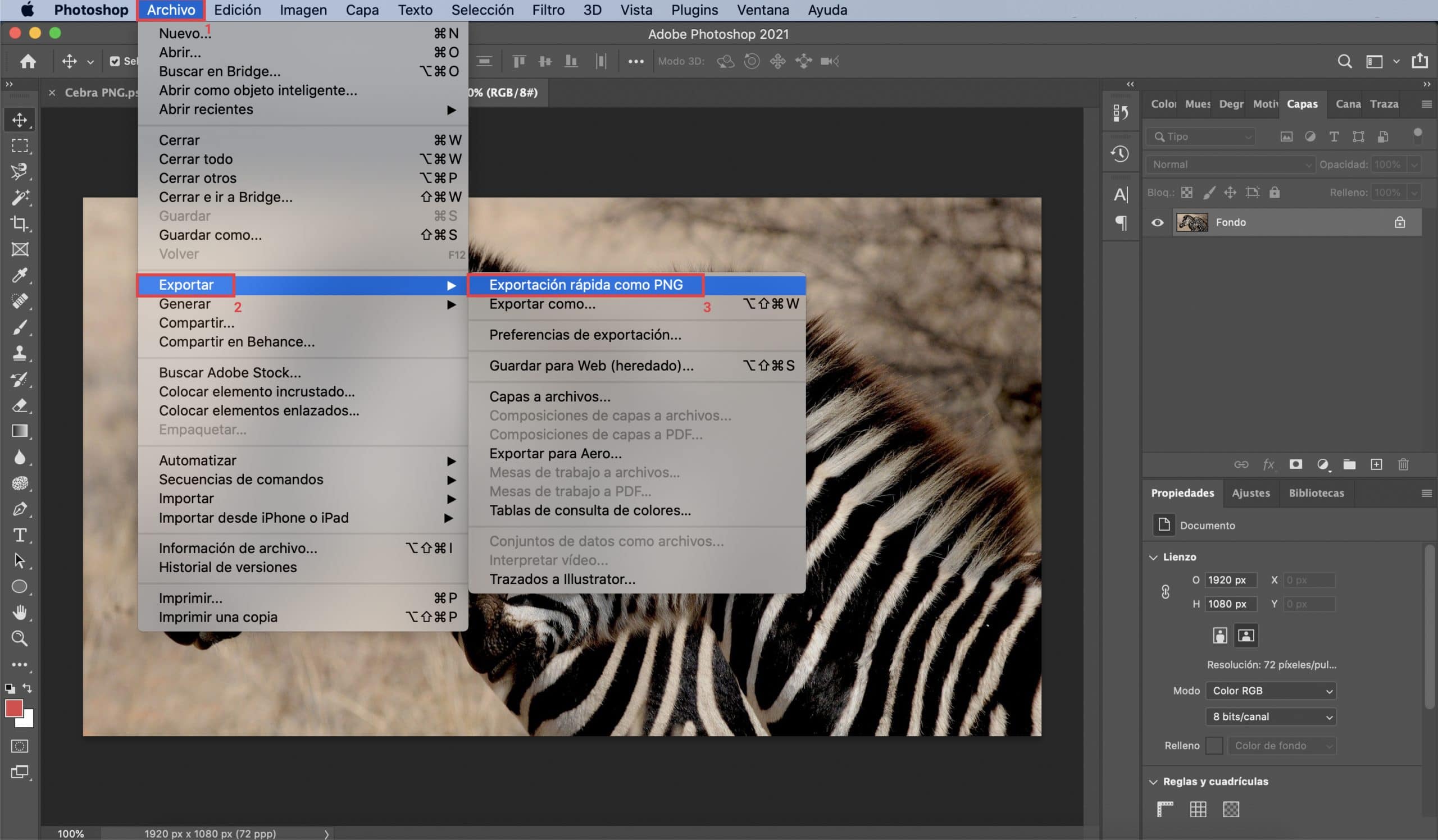Switch to the Ajustes tab
Viewport: 1438px width, 840px height.
[x=1251, y=494]
